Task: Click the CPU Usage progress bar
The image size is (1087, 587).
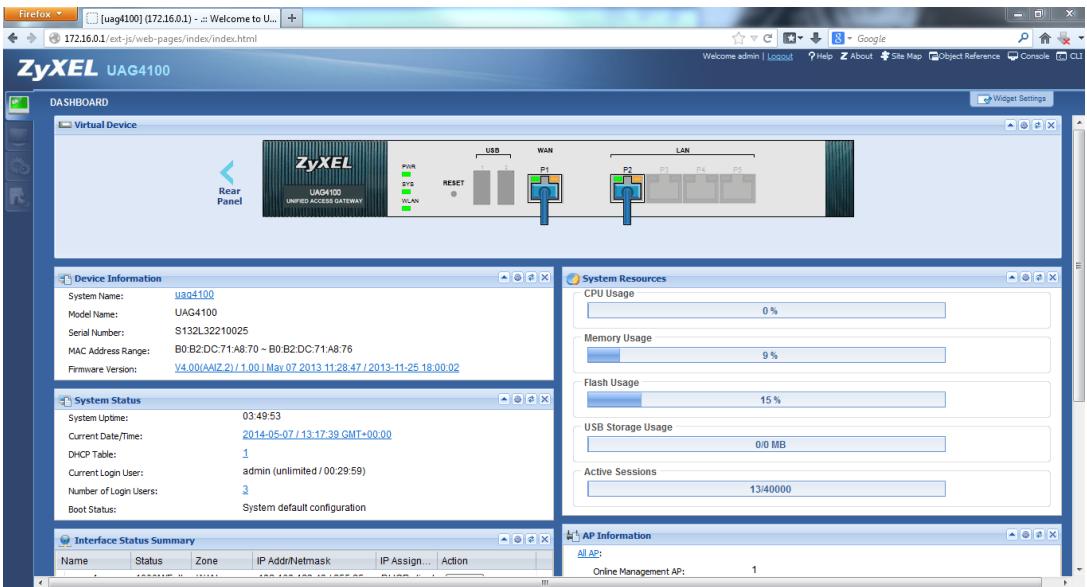Action: pos(766,310)
